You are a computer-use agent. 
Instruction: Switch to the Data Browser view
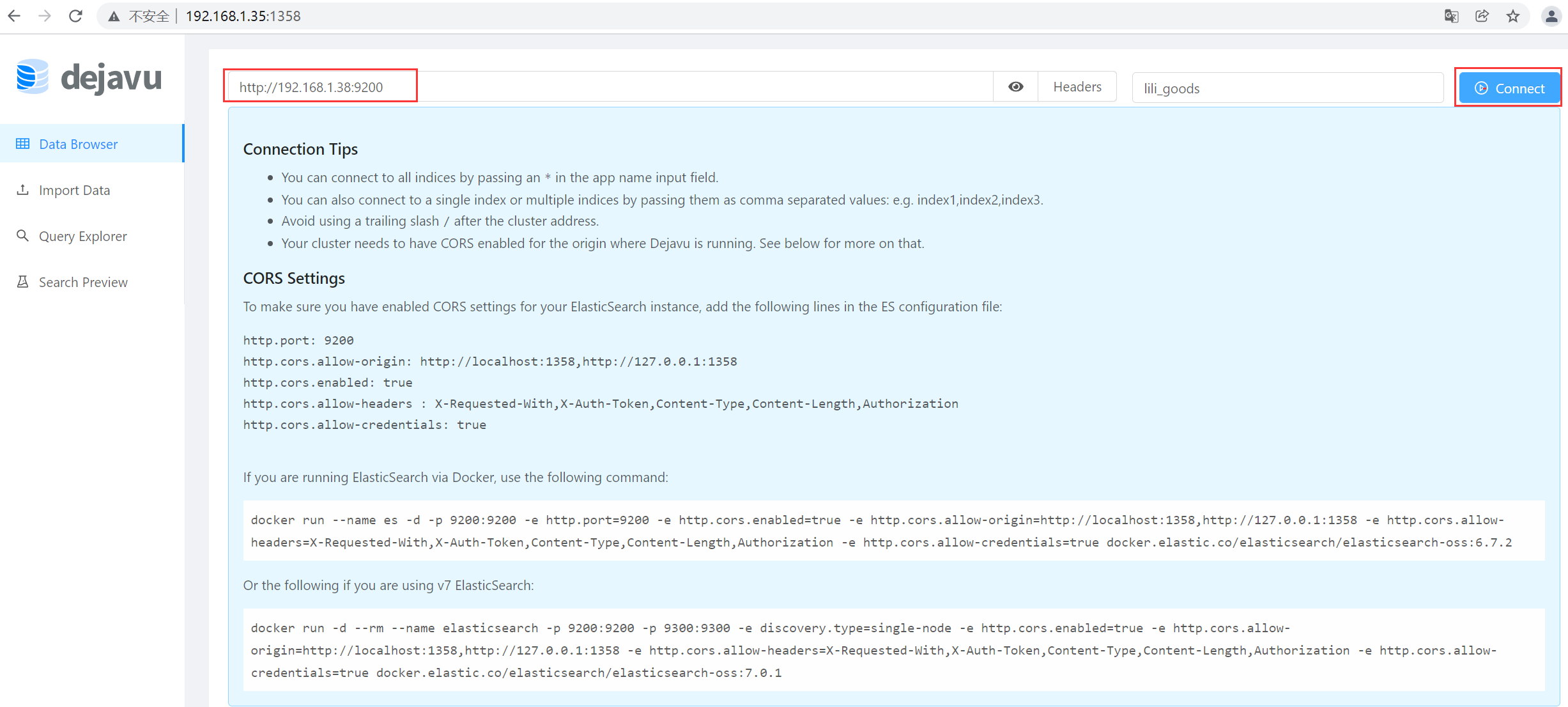coord(78,144)
